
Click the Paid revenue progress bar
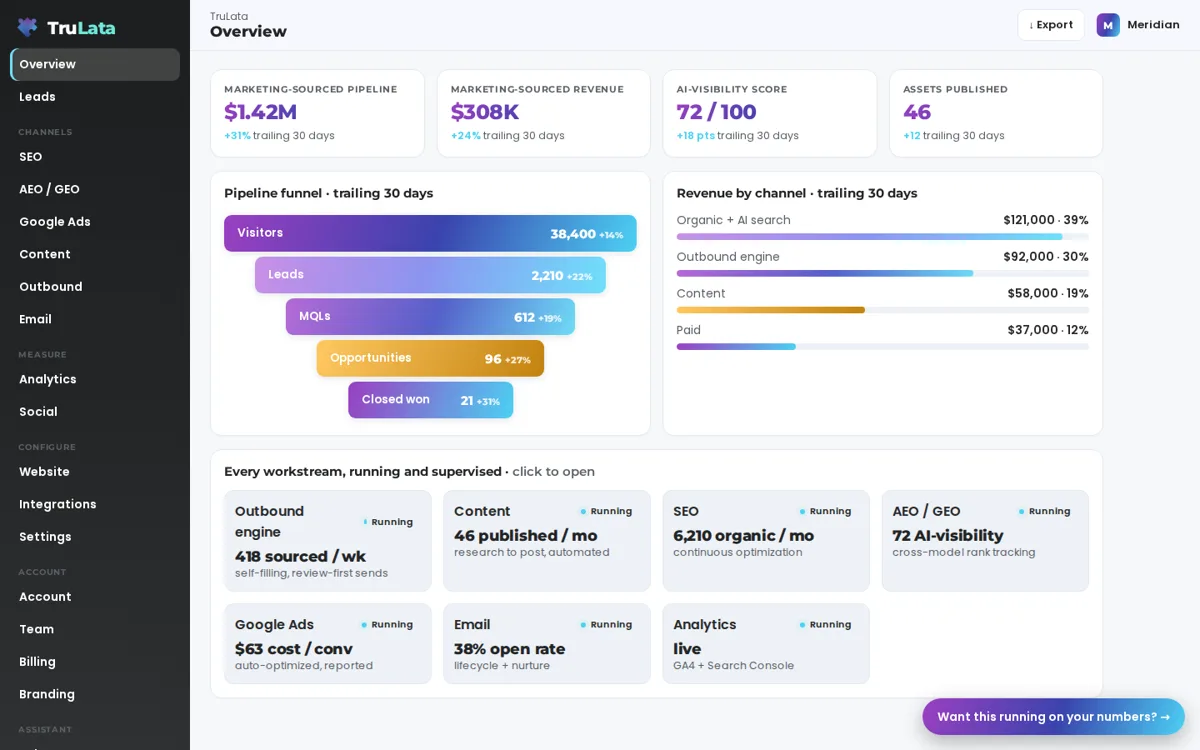point(882,347)
